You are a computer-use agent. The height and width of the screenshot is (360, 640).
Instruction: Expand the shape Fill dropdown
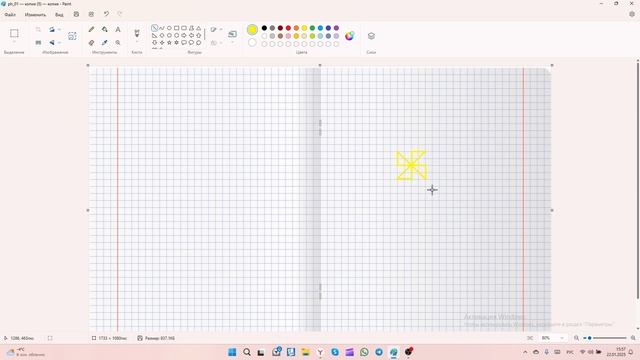click(221, 42)
